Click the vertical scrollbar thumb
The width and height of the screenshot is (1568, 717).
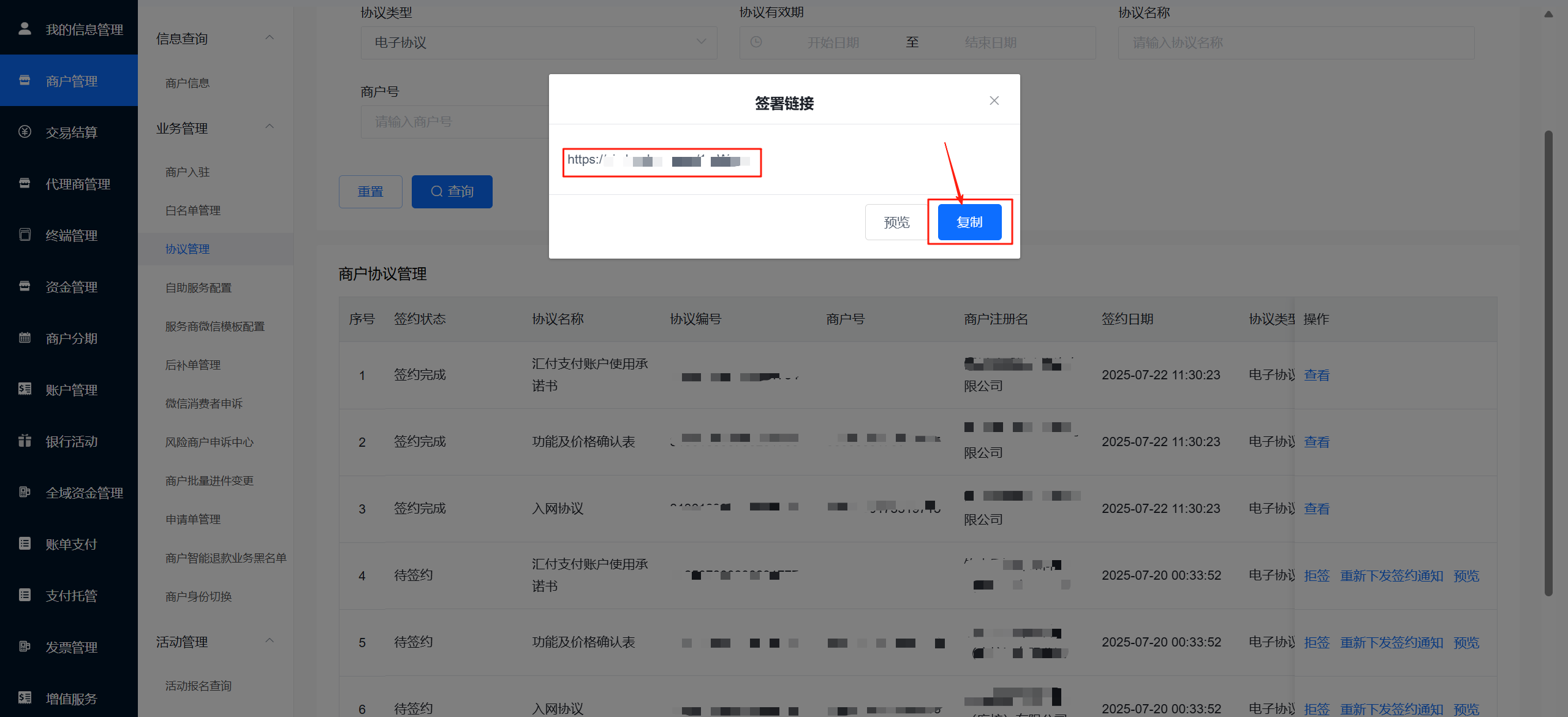pyautogui.click(x=1548, y=363)
